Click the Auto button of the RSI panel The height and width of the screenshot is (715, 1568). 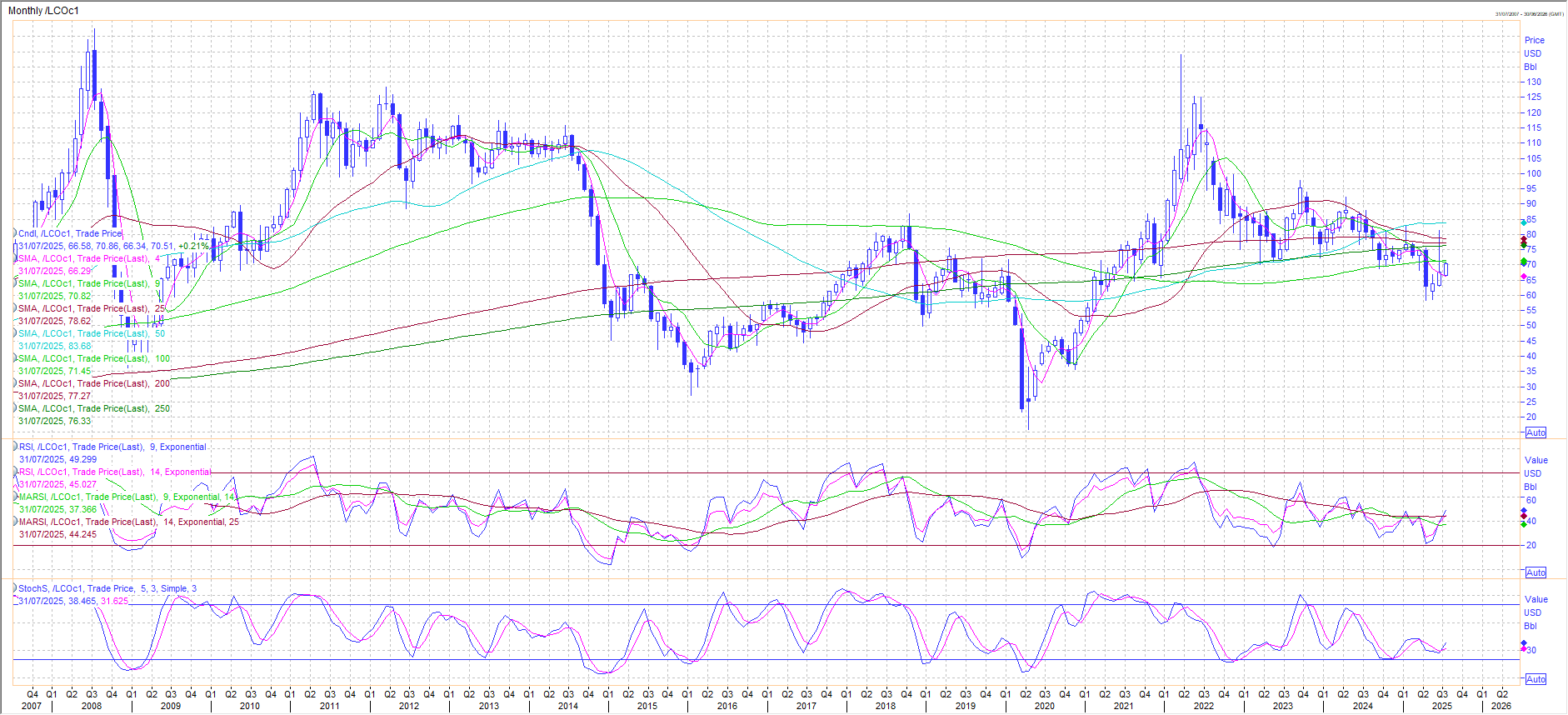click(1536, 572)
